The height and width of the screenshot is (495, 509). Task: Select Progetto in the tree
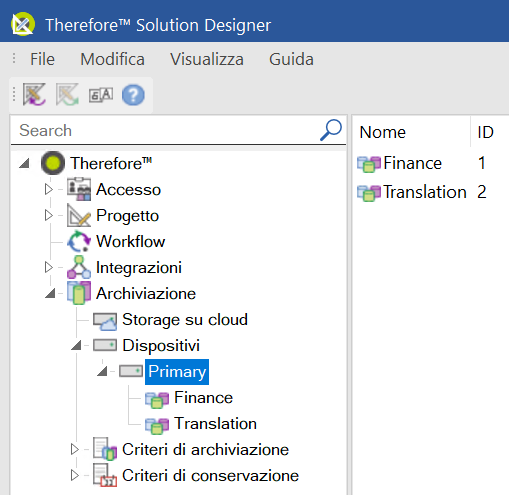pos(127,215)
